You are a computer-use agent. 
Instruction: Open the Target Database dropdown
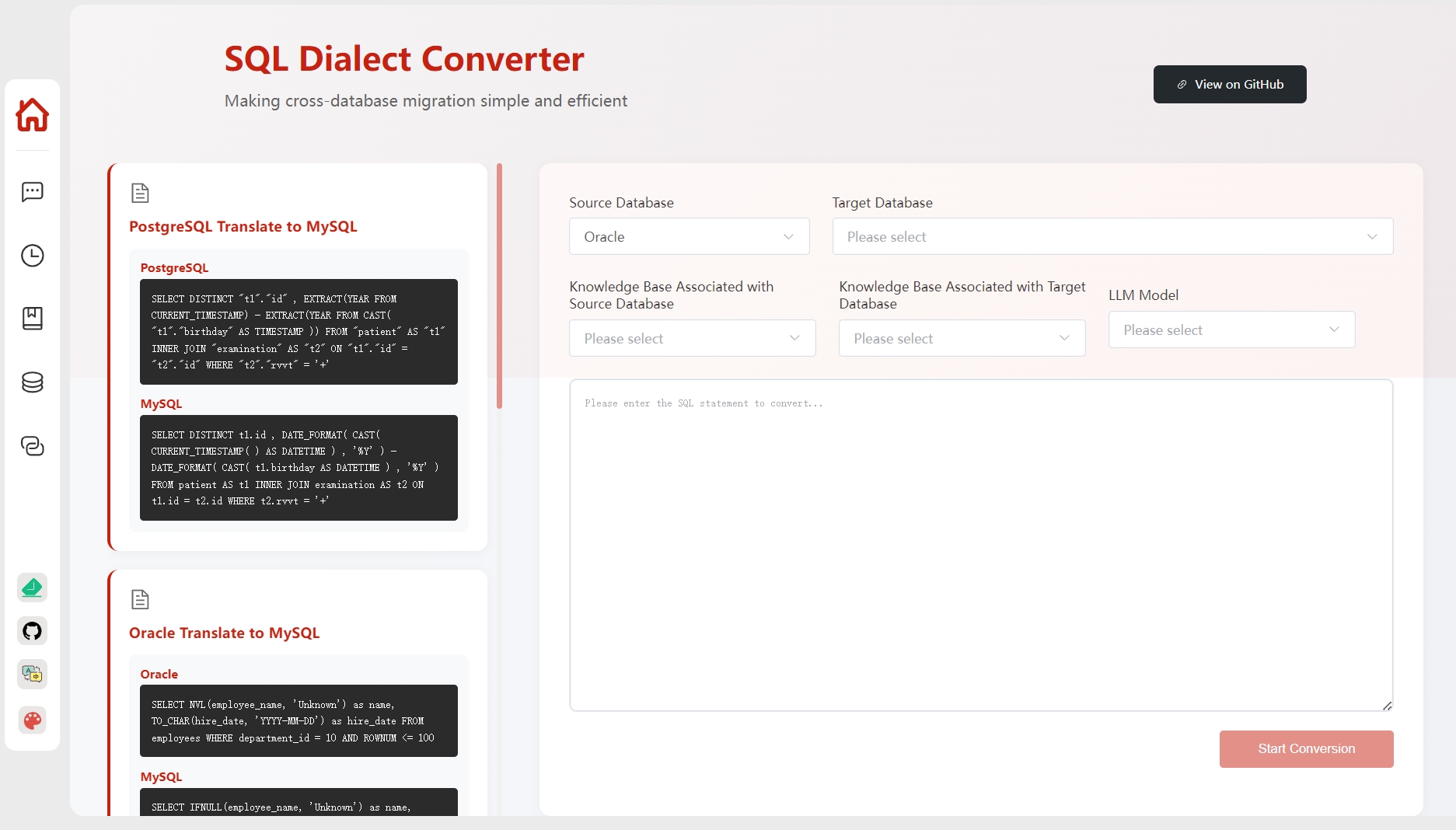1112,236
